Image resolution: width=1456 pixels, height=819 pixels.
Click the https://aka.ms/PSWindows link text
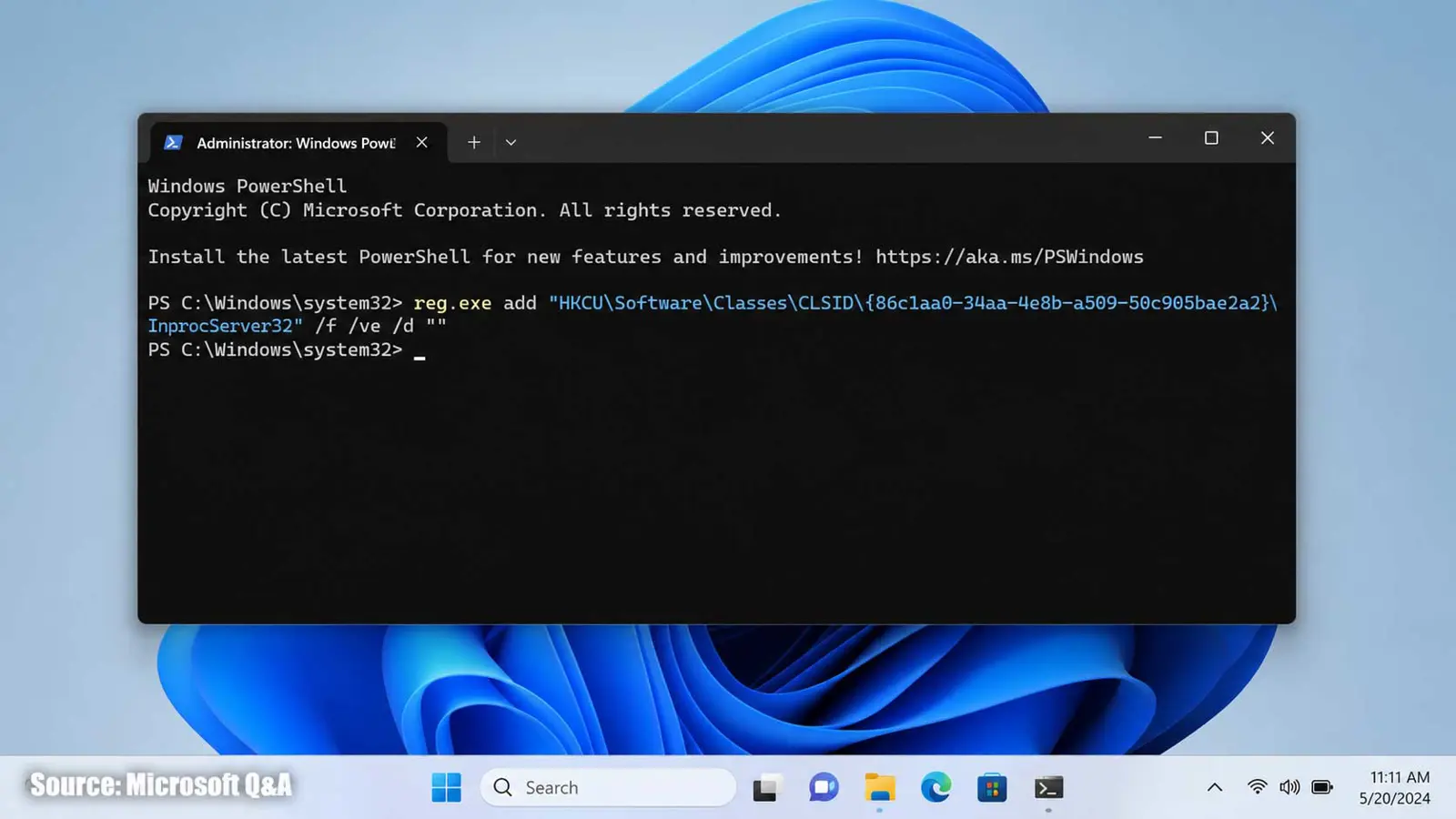coord(1009,257)
